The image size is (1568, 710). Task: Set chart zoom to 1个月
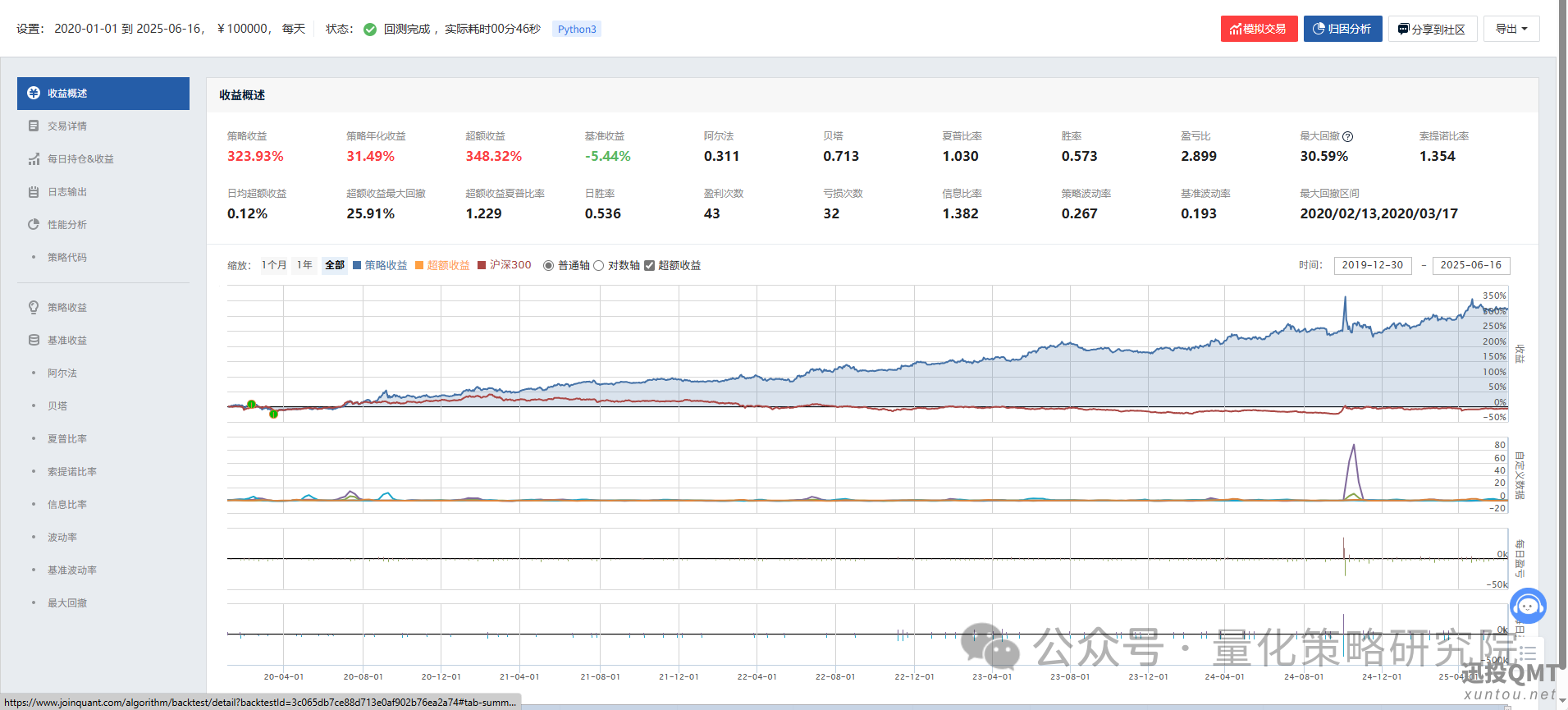pos(274,265)
